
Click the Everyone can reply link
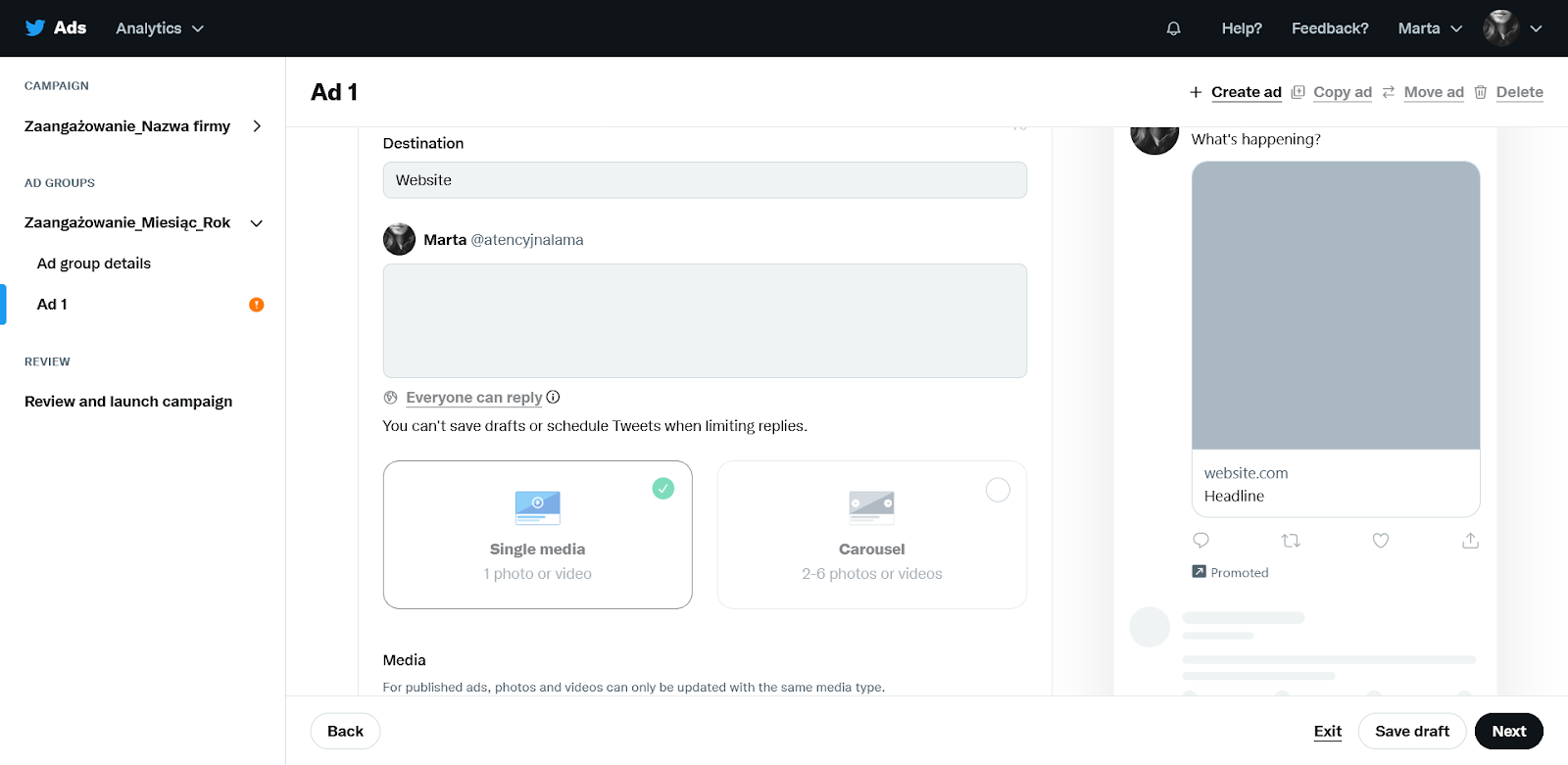pos(474,398)
